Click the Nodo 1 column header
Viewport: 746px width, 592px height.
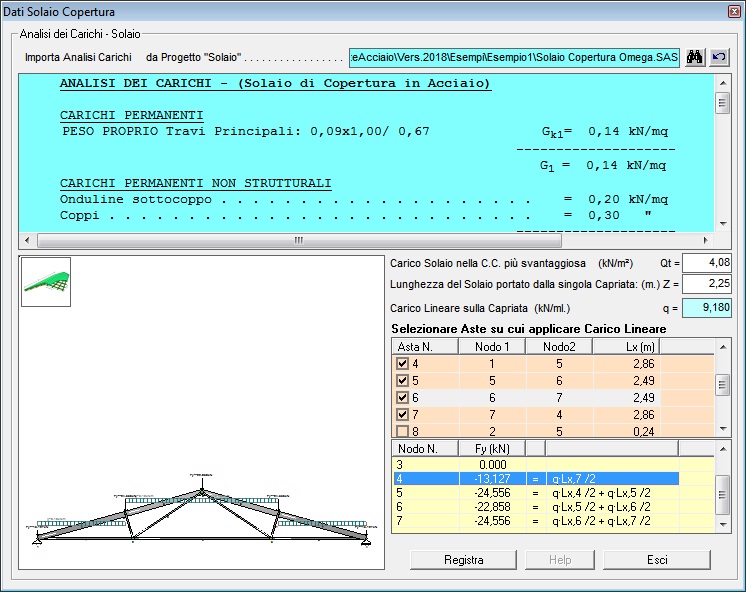pyautogui.click(x=492, y=347)
